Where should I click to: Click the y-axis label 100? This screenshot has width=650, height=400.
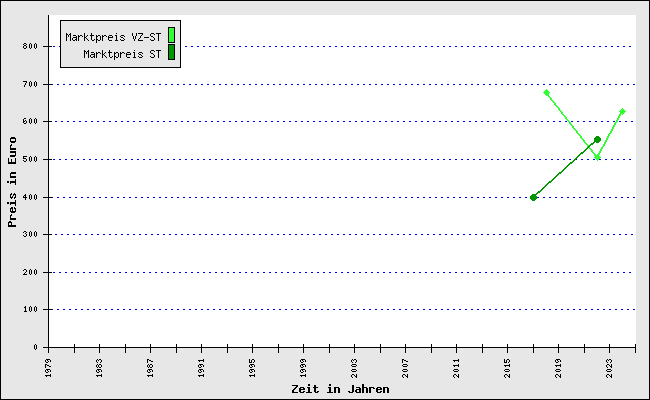[30, 309]
